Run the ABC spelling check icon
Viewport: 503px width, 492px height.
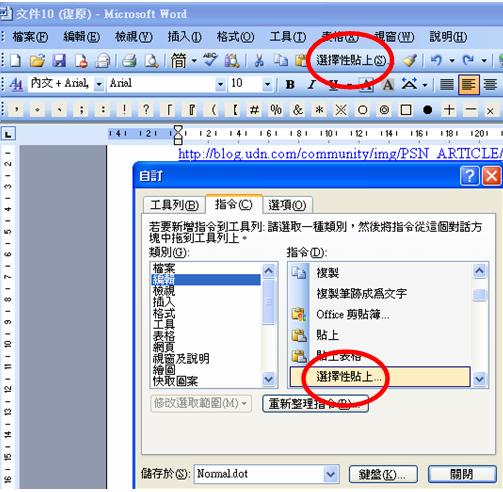[x=210, y=60]
